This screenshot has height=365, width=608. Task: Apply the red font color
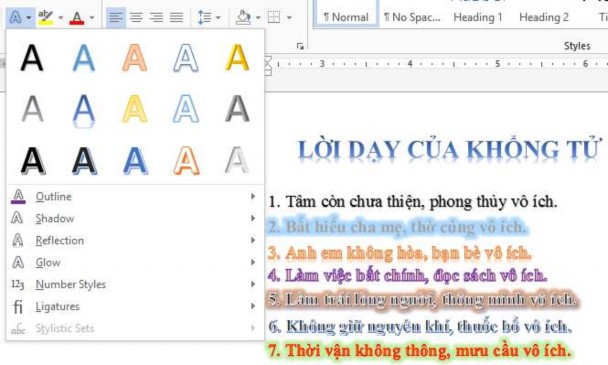point(77,18)
